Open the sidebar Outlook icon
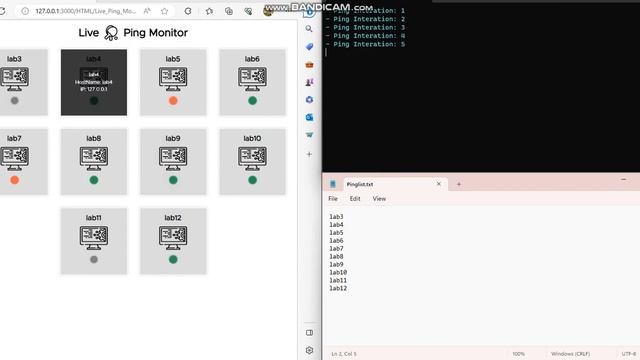 (x=309, y=117)
